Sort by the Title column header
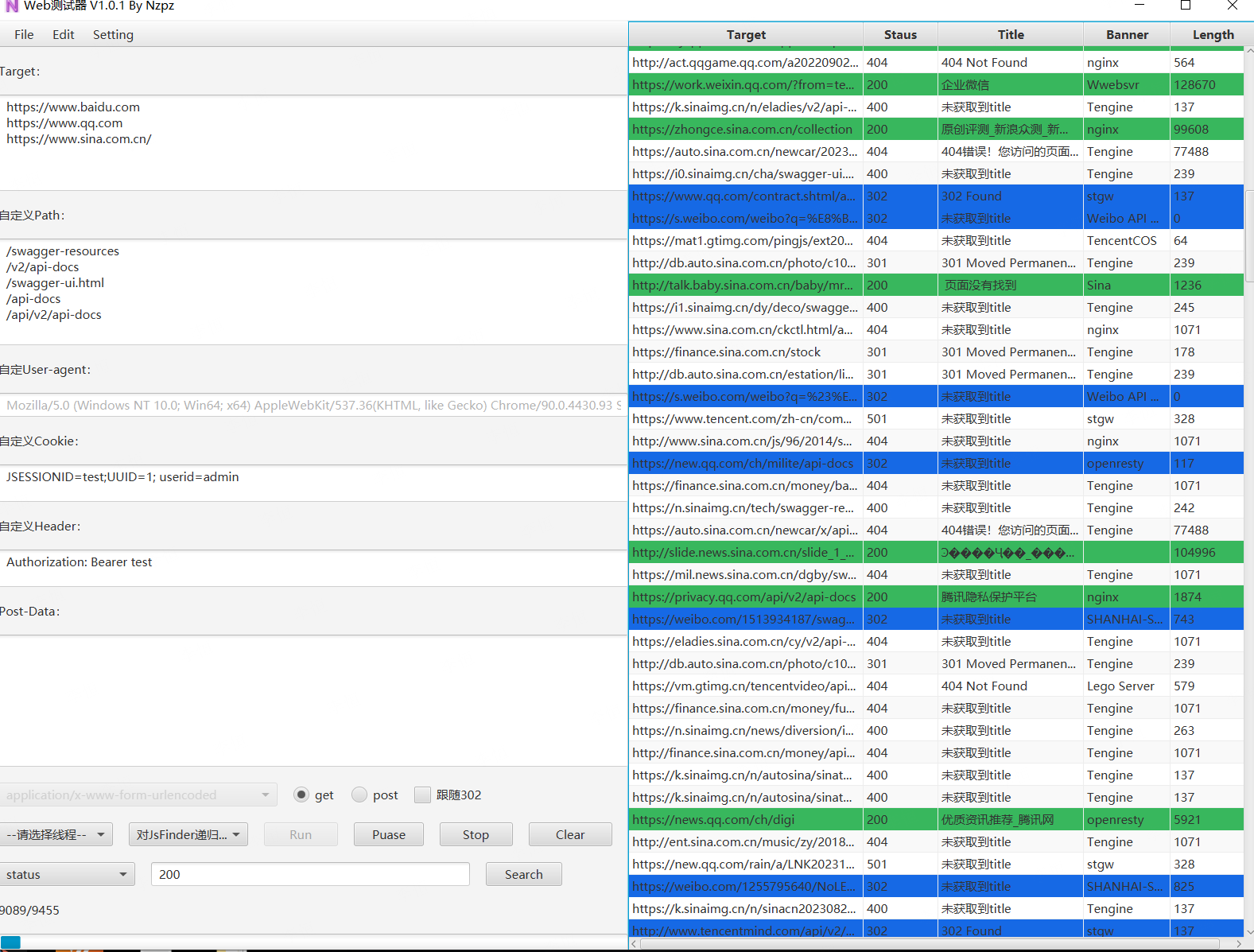Image resolution: width=1254 pixels, height=952 pixels. (1011, 34)
